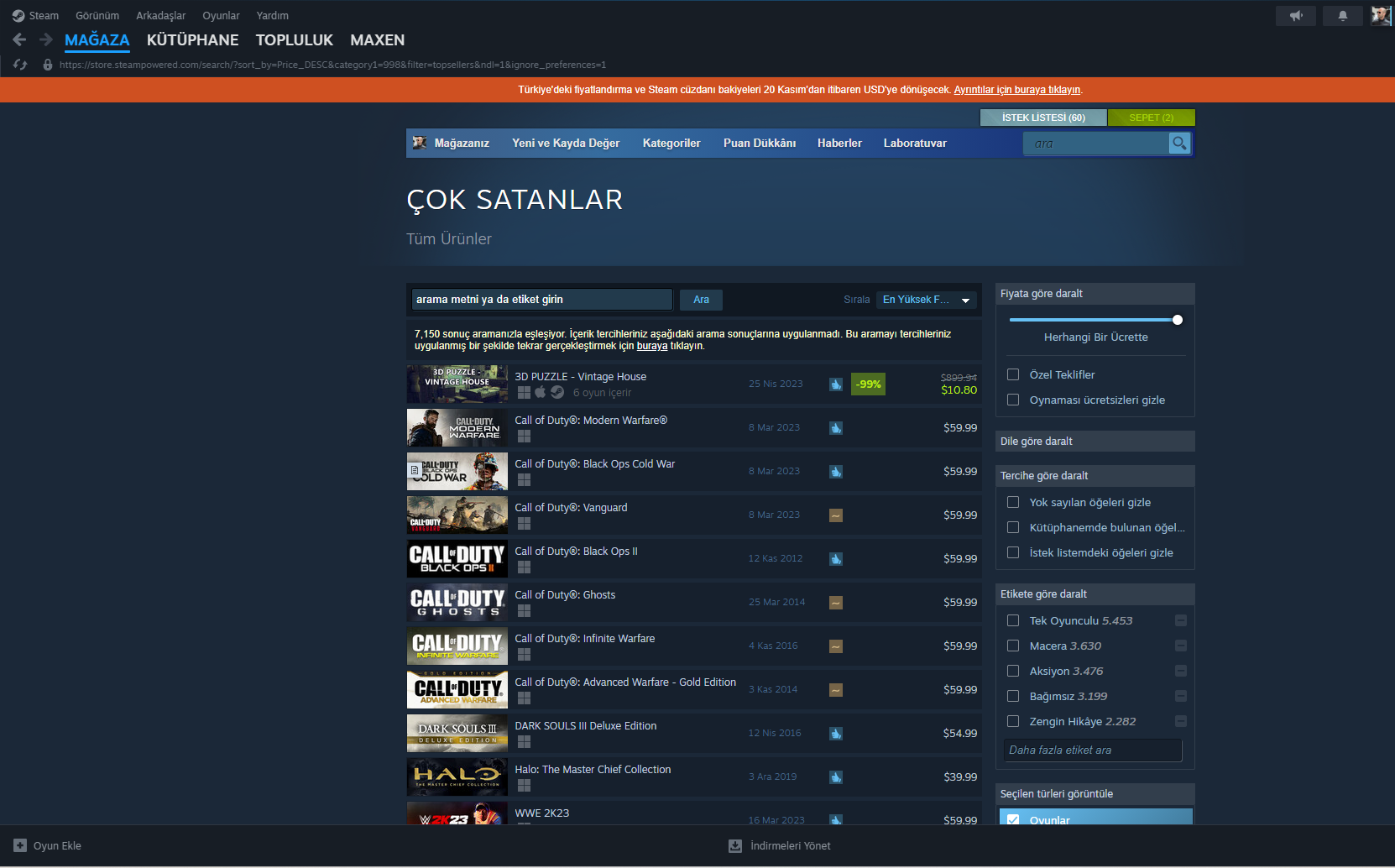The width and height of the screenshot is (1395, 868).
Task: Expand the Dile göre daralt panel
Action: pos(1095,442)
